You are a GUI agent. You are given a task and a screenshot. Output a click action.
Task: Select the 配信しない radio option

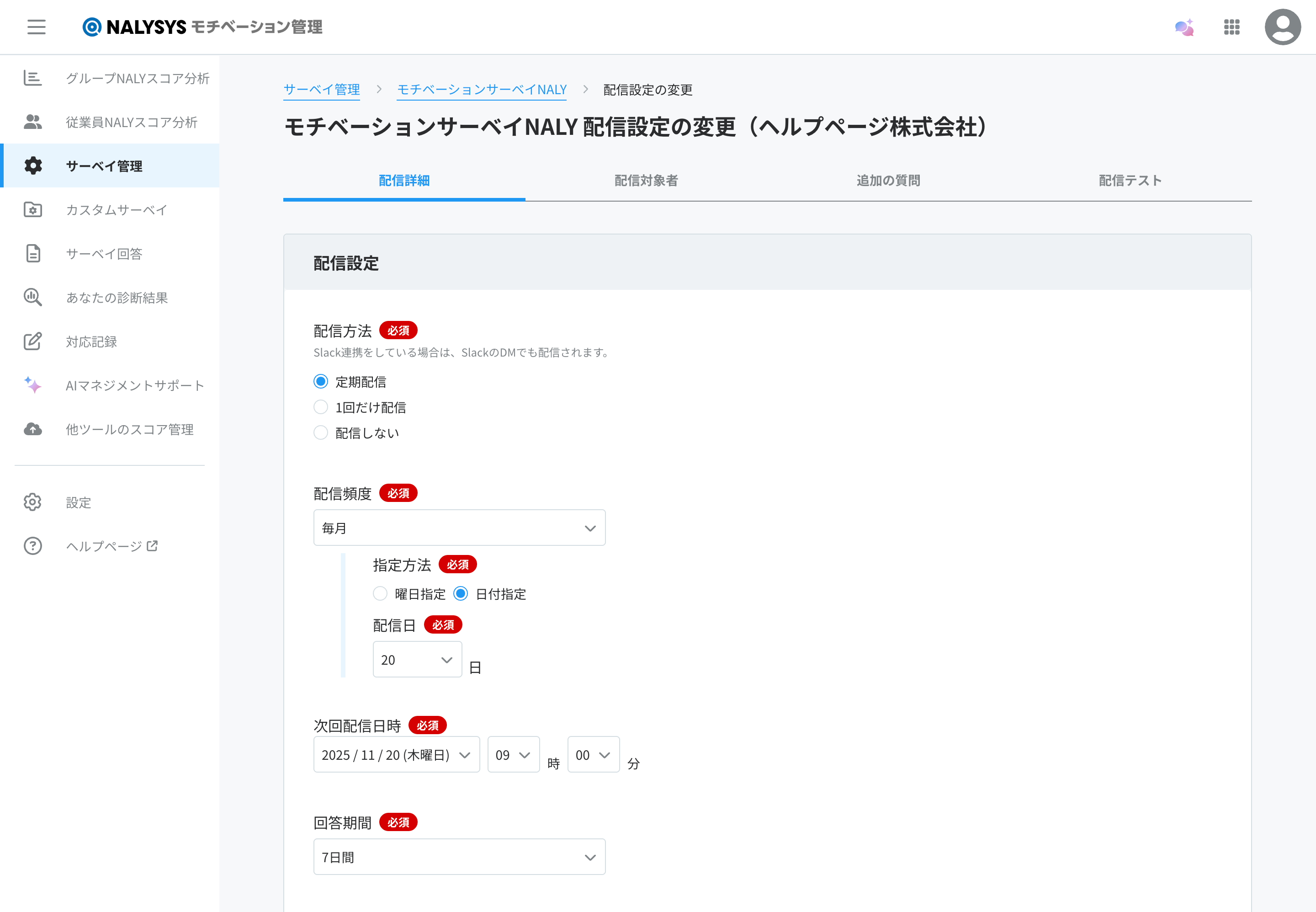pos(321,432)
